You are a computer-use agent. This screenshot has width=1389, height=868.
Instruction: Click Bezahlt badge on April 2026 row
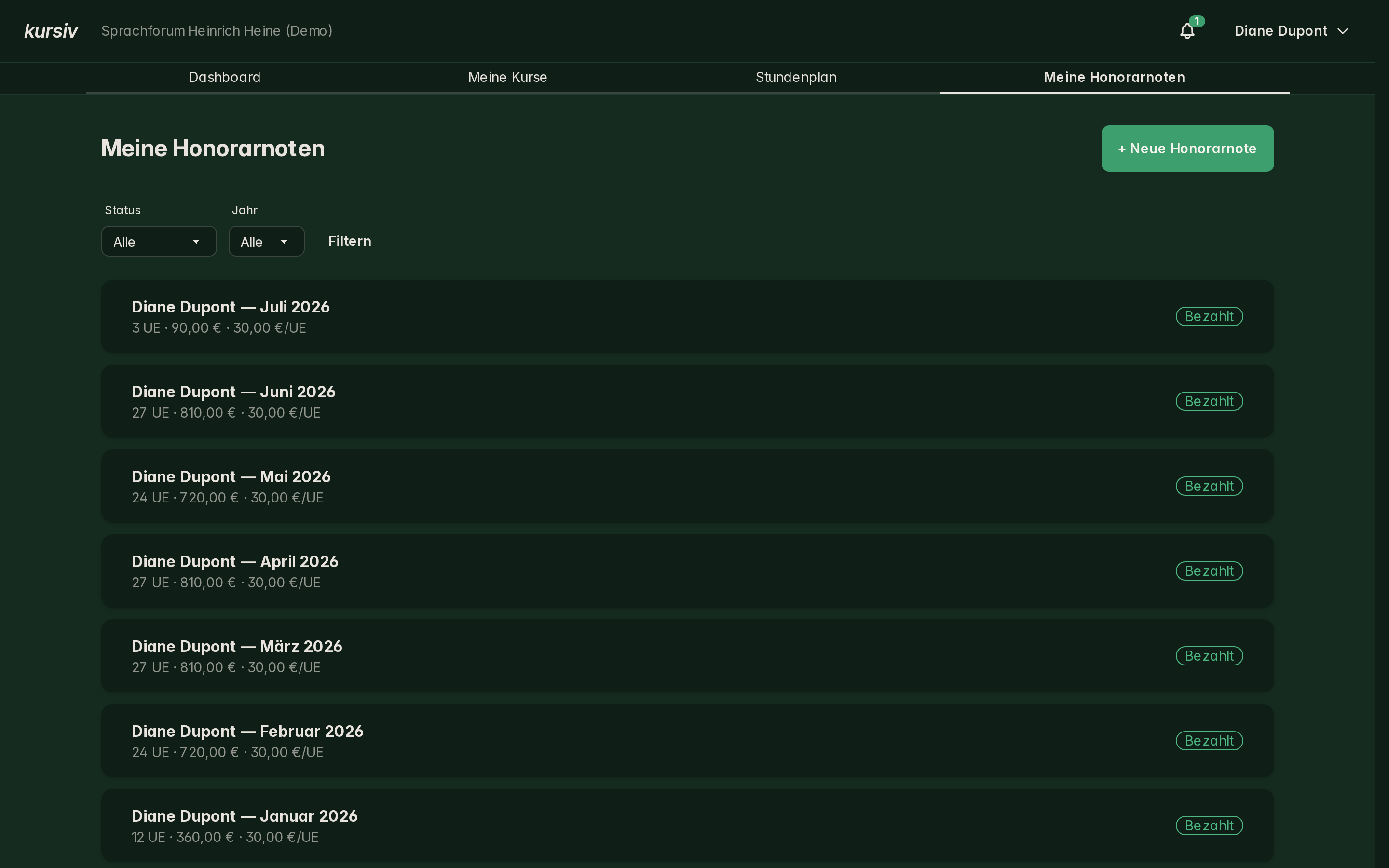pyautogui.click(x=1210, y=571)
